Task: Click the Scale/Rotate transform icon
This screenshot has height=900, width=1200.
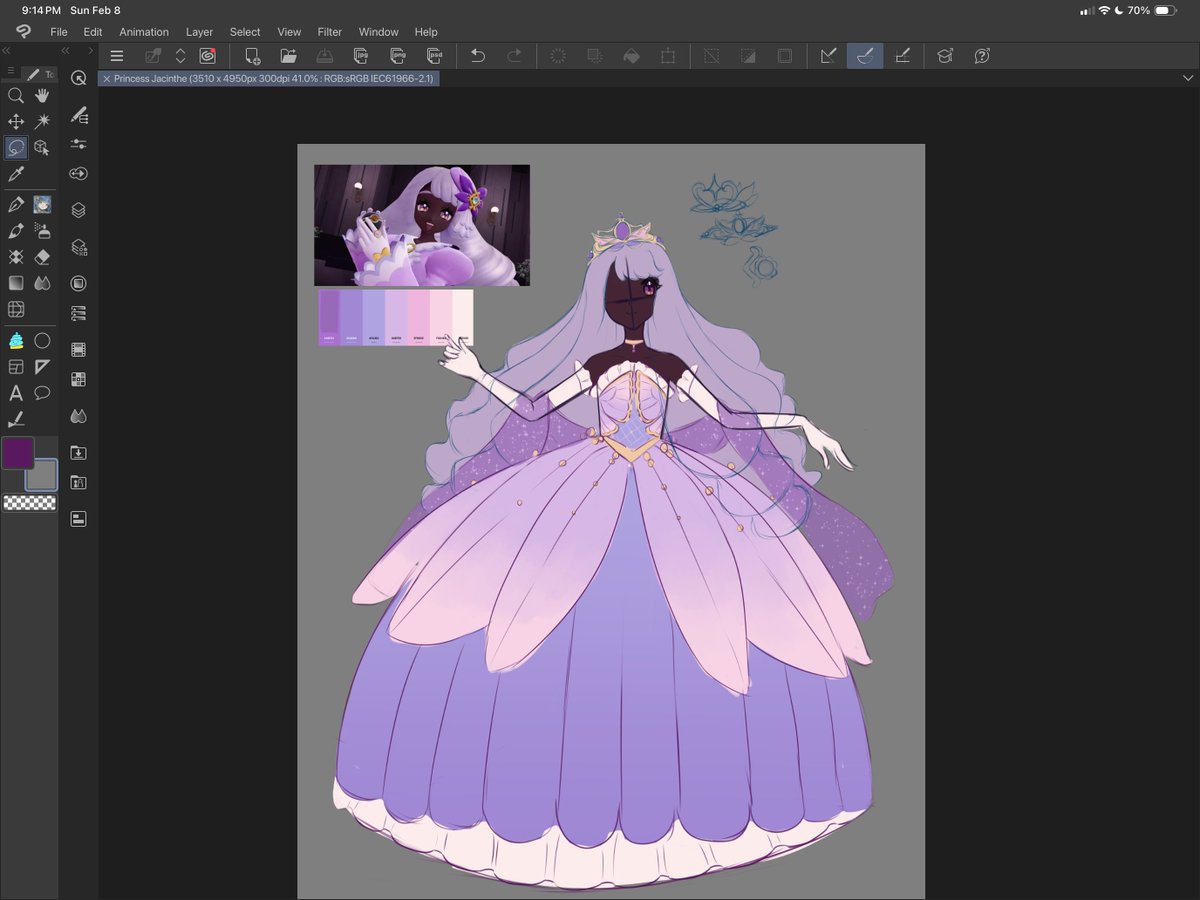Action: click(667, 56)
